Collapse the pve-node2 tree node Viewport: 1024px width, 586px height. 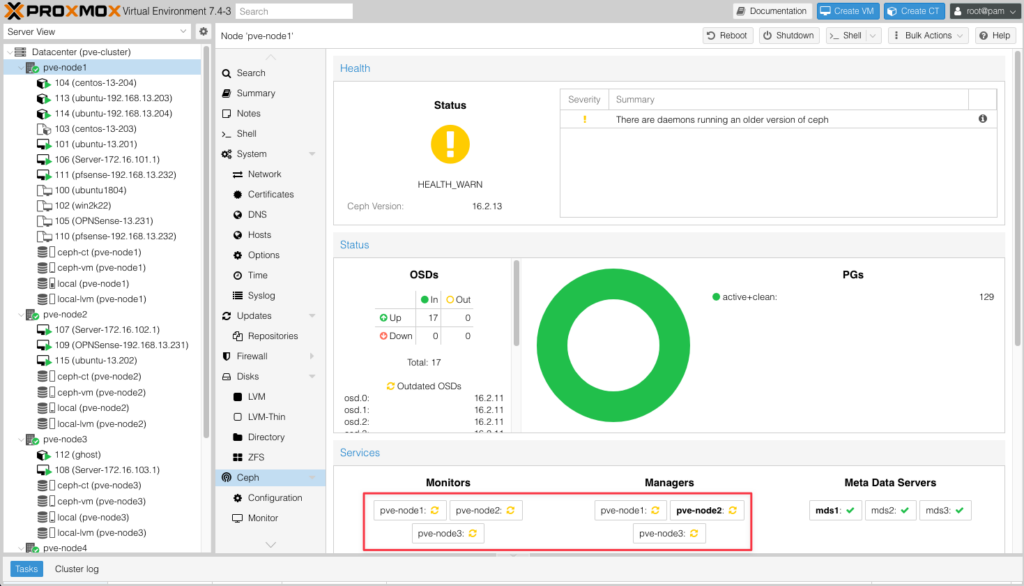[x=21, y=314]
